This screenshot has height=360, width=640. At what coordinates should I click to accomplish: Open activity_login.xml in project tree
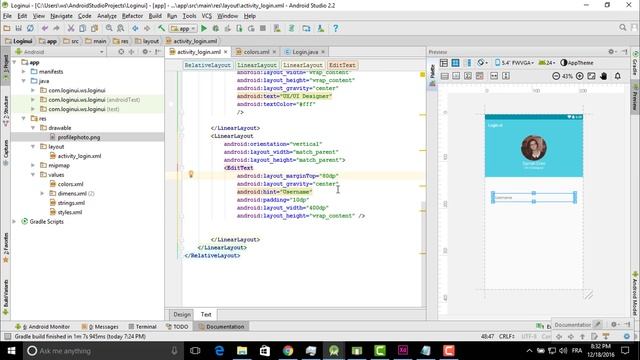(79, 156)
